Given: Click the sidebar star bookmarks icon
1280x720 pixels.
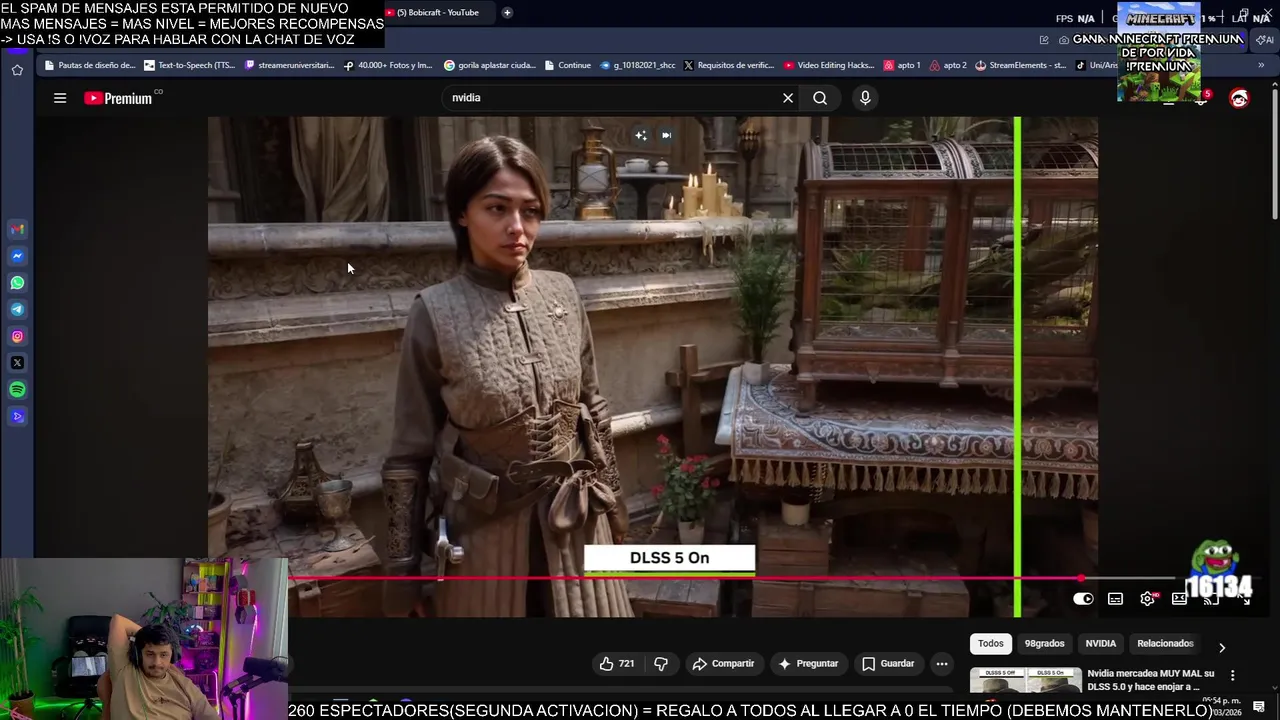Looking at the screenshot, I should pyautogui.click(x=17, y=70).
